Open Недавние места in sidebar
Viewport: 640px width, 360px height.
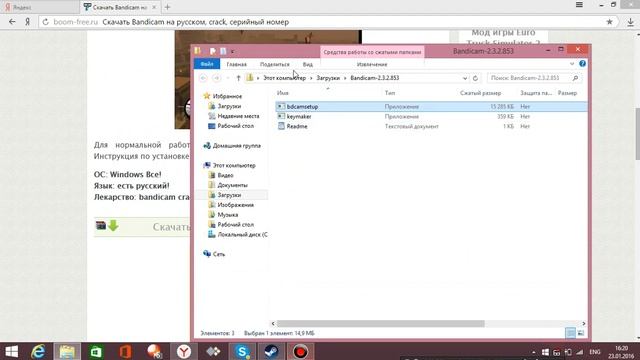[x=238, y=116]
